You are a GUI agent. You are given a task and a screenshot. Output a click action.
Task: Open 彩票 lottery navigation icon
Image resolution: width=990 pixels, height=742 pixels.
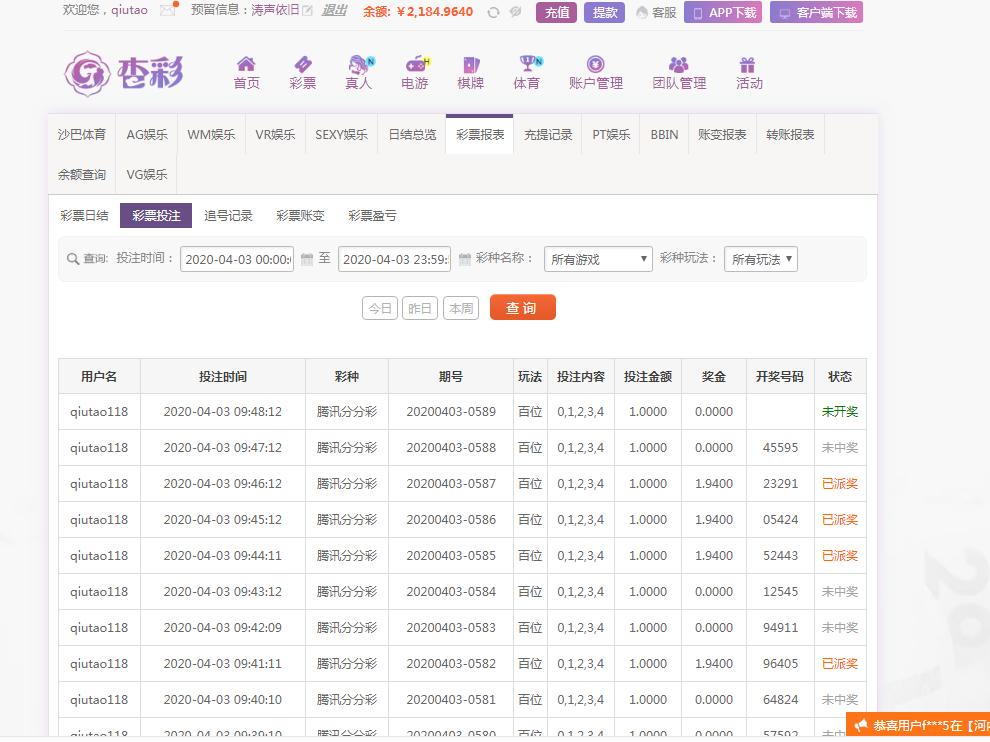click(x=302, y=65)
